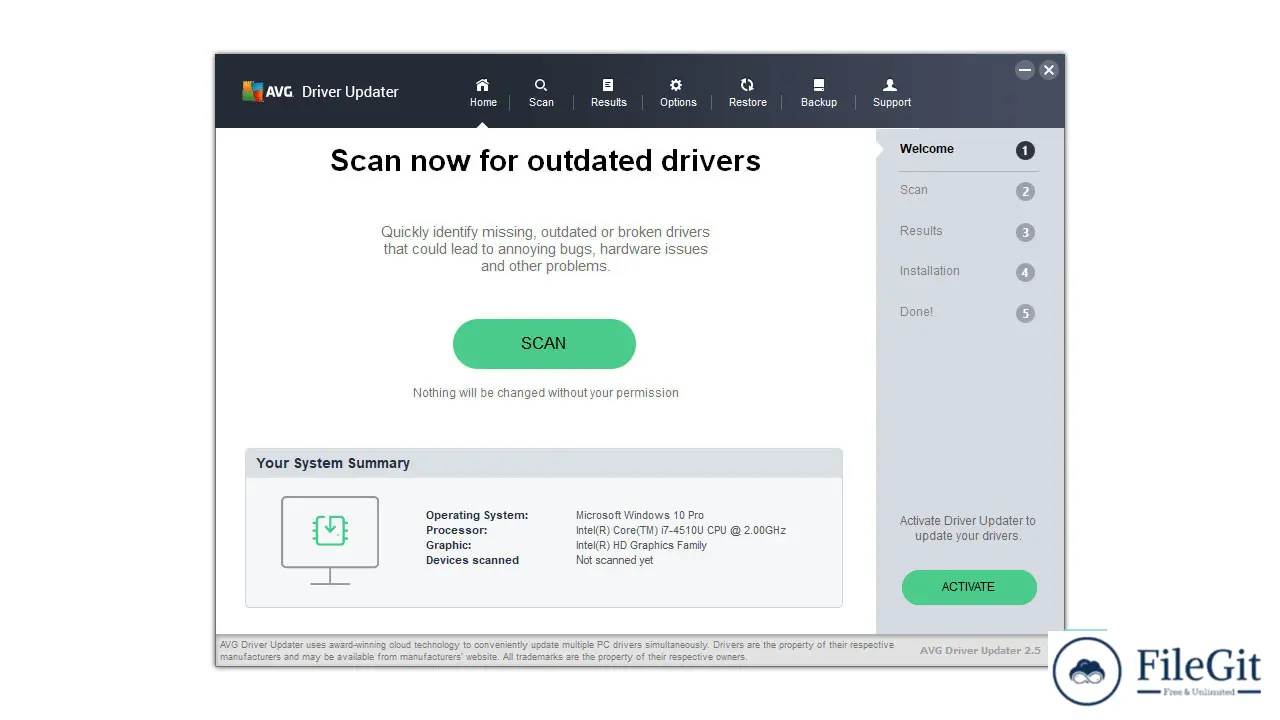Viewport: 1280px width, 720px height.
Task: Select the Installation step in sidebar
Action: (x=929, y=271)
